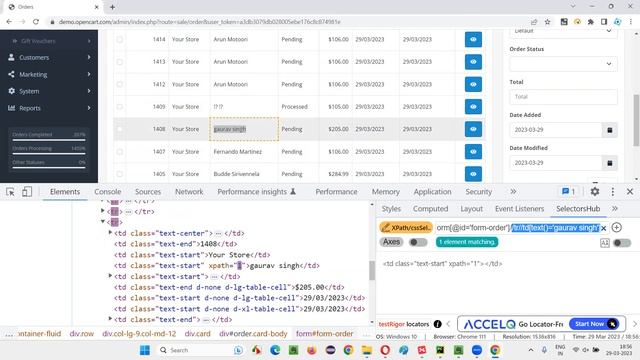
Task: Bookmark this page with star icon
Action: click(547, 22)
